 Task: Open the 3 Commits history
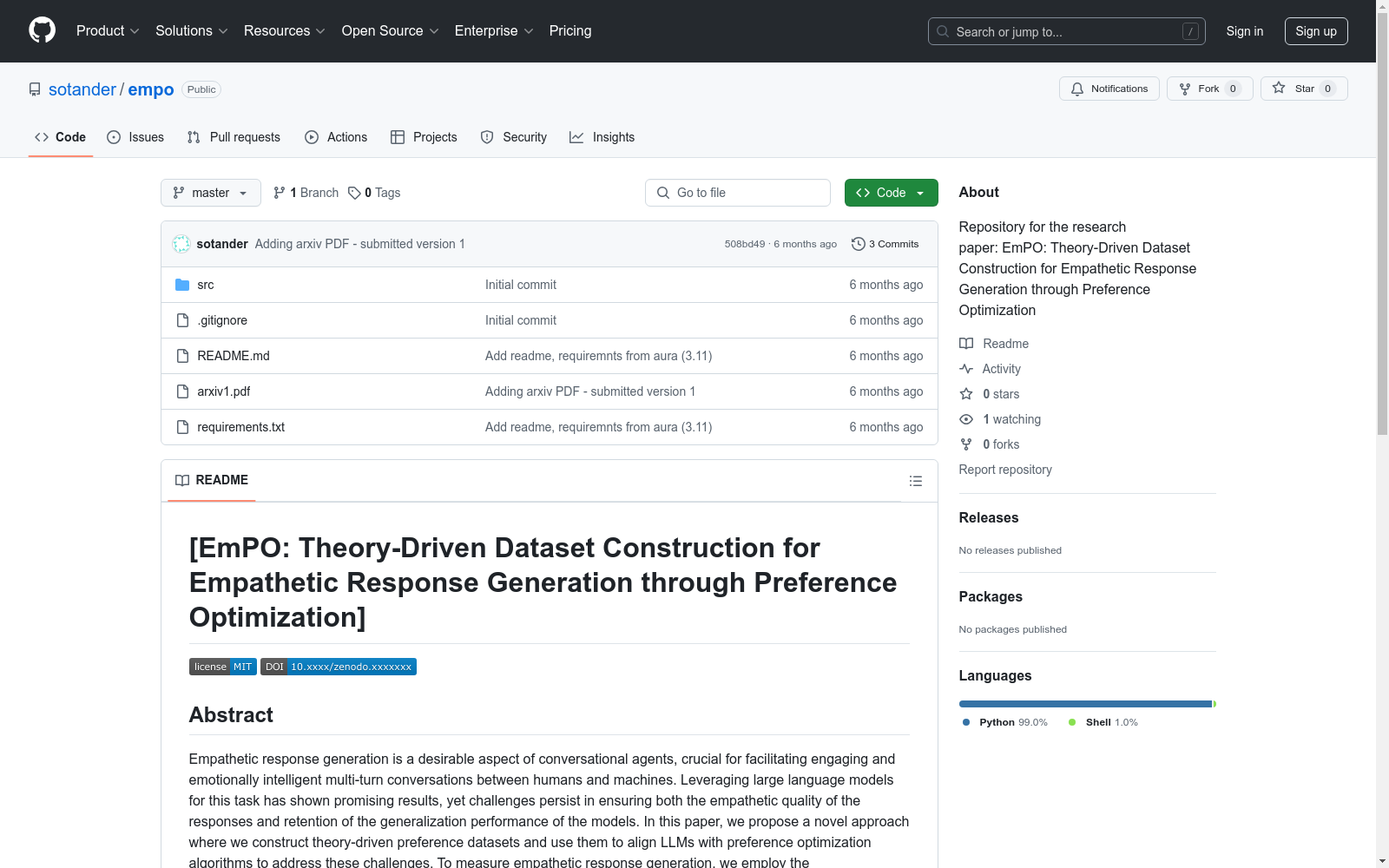885,244
